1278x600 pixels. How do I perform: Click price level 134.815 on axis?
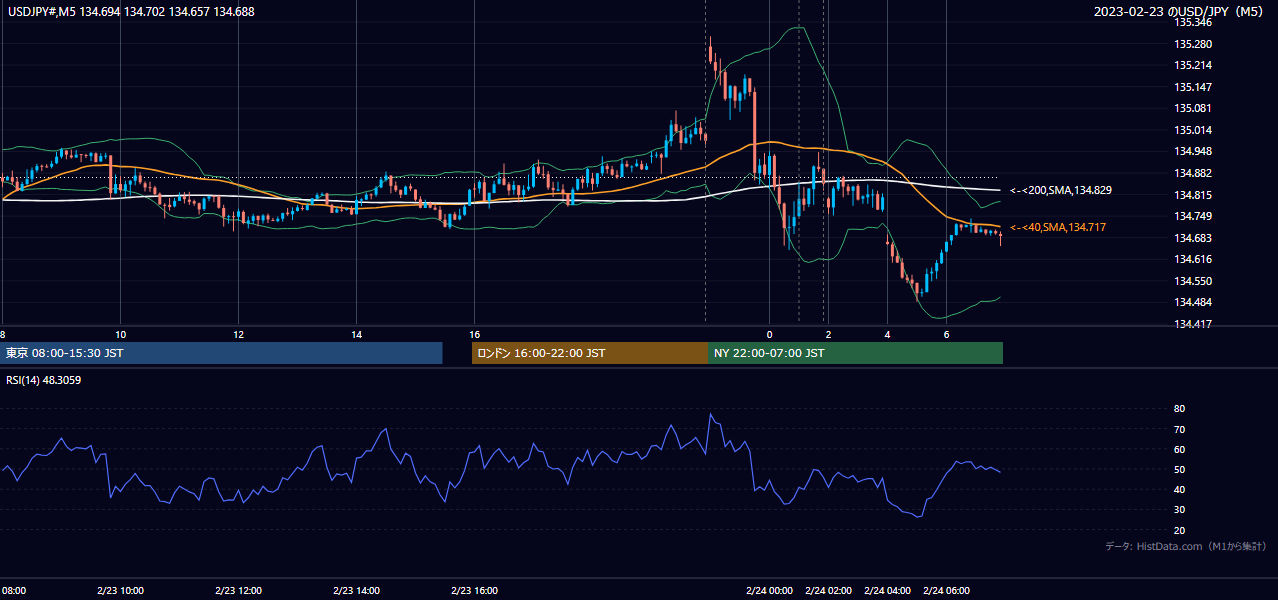pyautogui.click(x=1193, y=195)
